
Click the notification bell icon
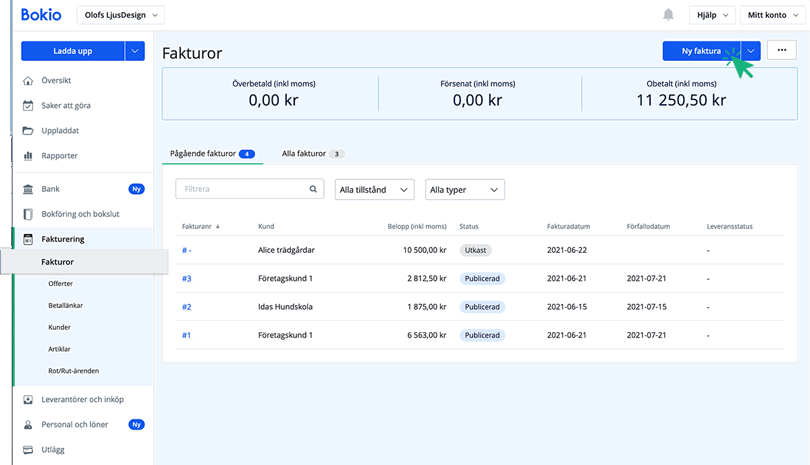pyautogui.click(x=668, y=15)
